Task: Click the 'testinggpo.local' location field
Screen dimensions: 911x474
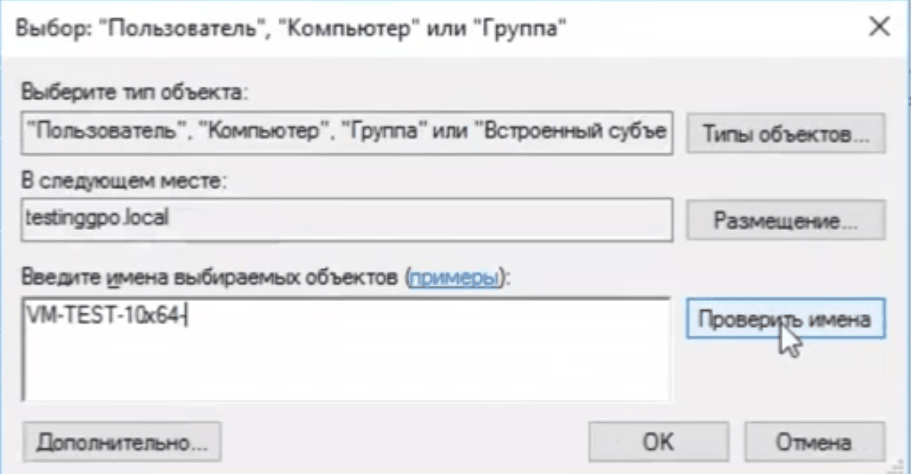Action: 345,218
